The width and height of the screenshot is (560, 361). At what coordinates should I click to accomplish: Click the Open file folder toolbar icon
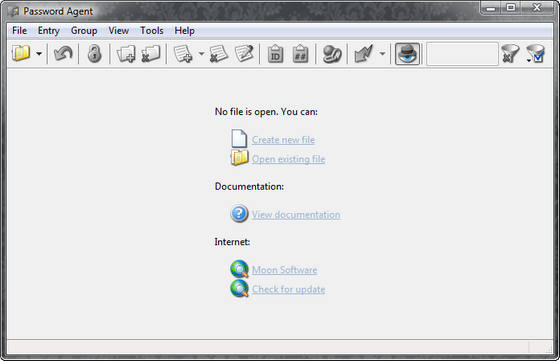(21, 54)
